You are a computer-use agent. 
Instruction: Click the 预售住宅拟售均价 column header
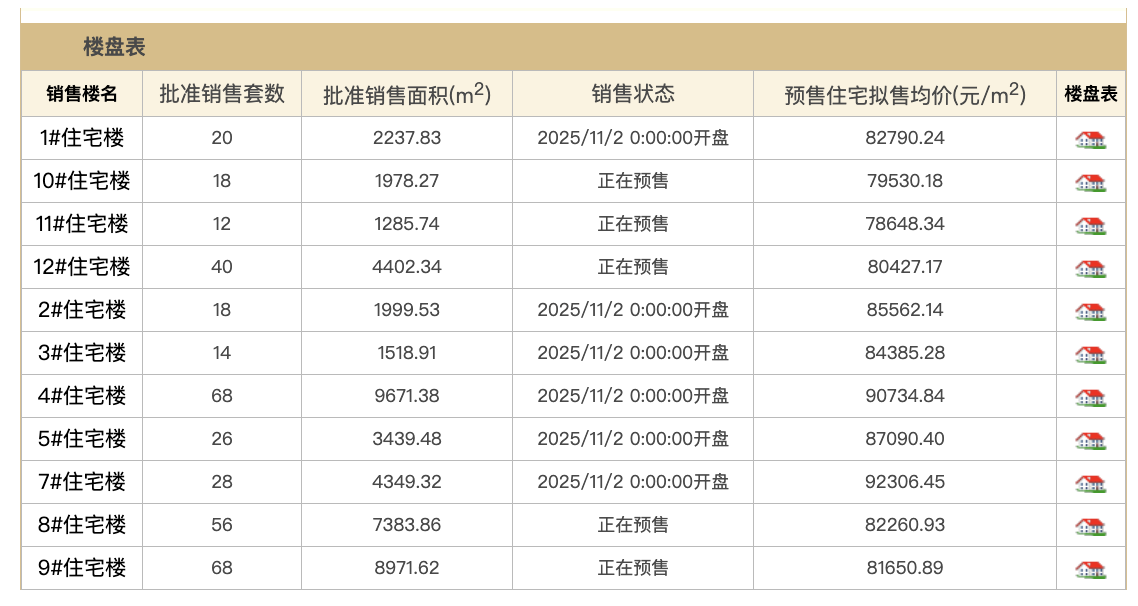click(904, 94)
